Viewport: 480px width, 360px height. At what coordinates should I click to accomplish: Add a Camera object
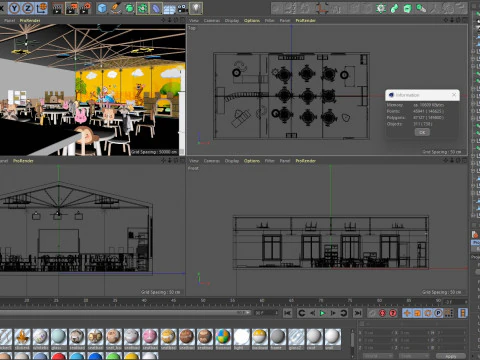182,8
